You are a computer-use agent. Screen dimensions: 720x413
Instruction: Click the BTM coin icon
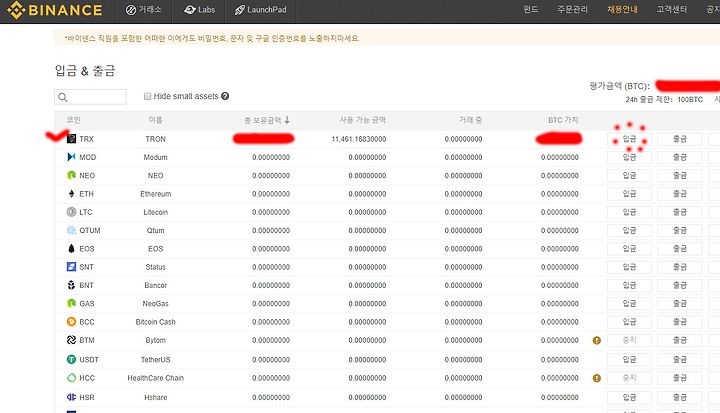pos(71,340)
